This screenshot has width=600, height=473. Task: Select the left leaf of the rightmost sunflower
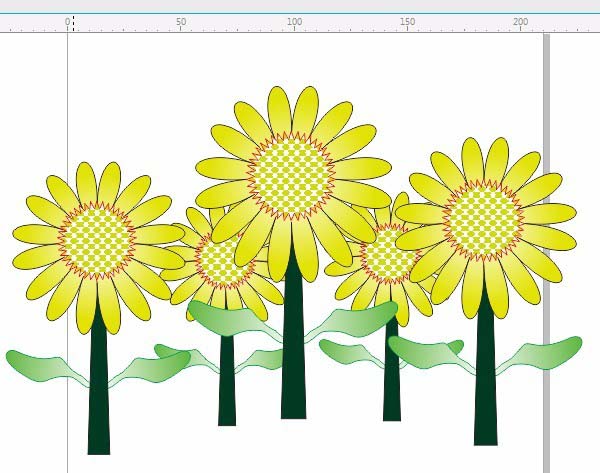point(432,355)
